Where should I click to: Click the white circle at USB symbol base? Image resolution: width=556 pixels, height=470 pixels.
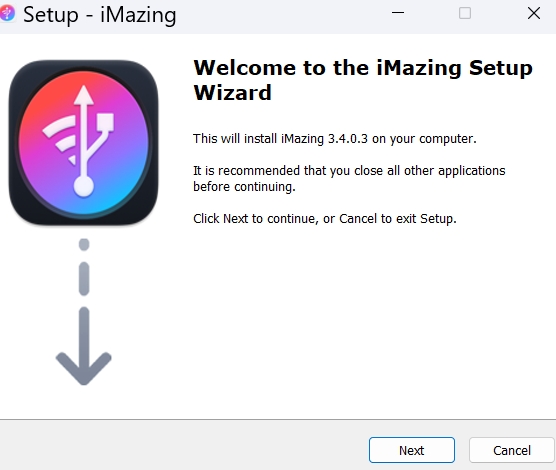pos(84,186)
